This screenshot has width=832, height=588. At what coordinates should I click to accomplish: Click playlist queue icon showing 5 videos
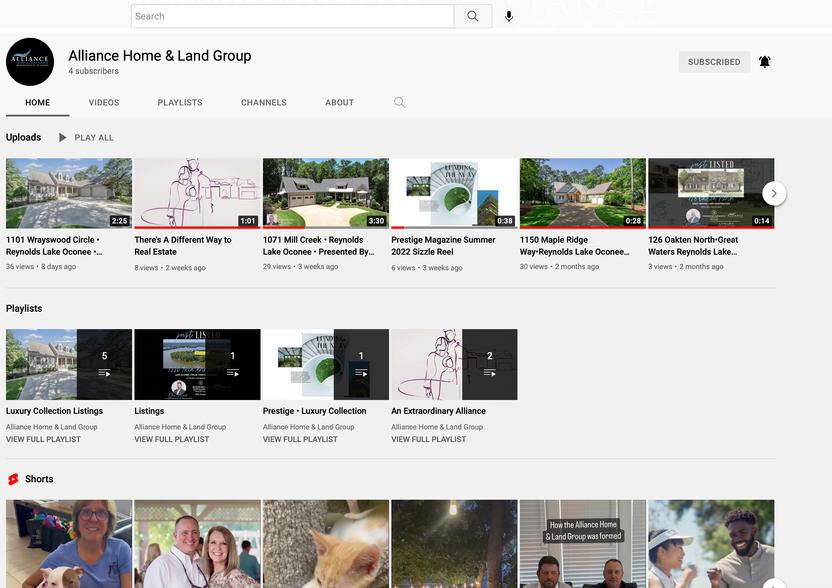coord(104,373)
